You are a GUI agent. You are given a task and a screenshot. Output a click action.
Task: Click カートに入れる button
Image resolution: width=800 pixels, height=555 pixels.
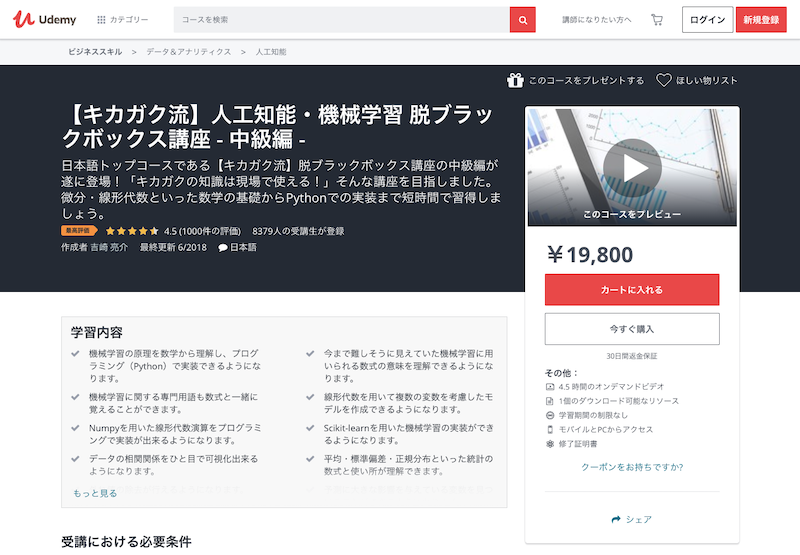coord(632,290)
